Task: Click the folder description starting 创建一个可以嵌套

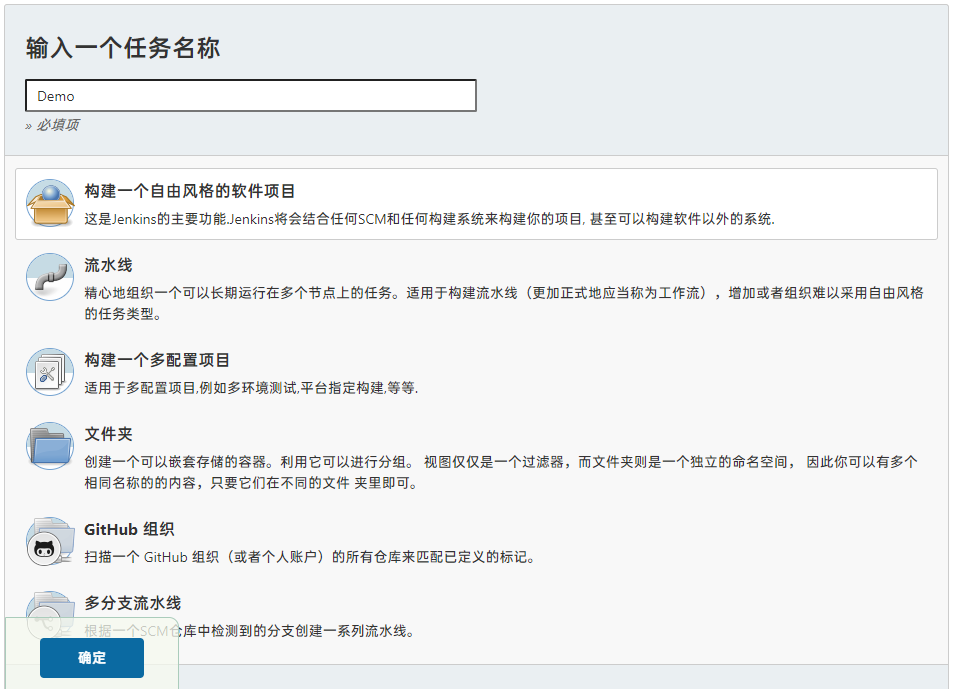Action: coord(501,472)
